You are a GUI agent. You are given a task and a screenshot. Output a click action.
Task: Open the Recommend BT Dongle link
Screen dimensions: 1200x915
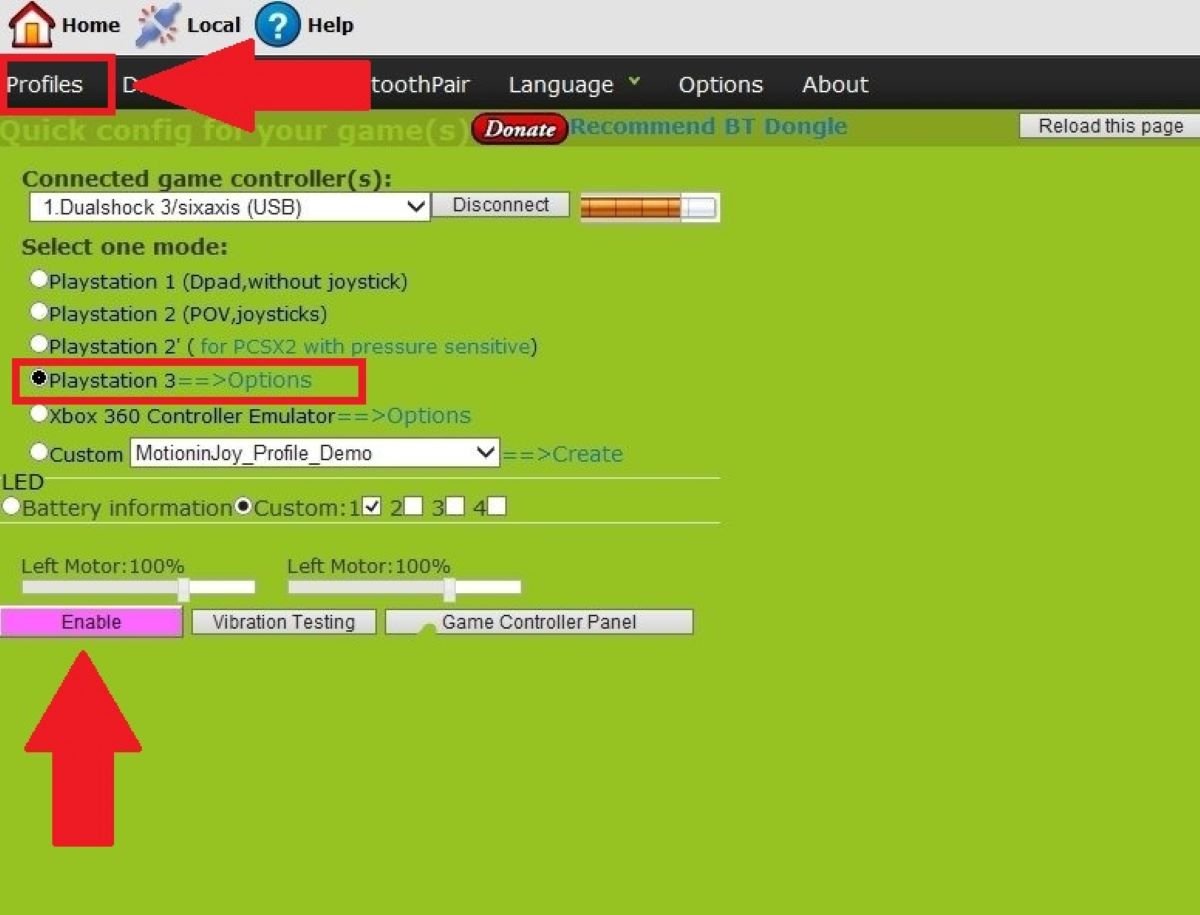[x=709, y=127]
